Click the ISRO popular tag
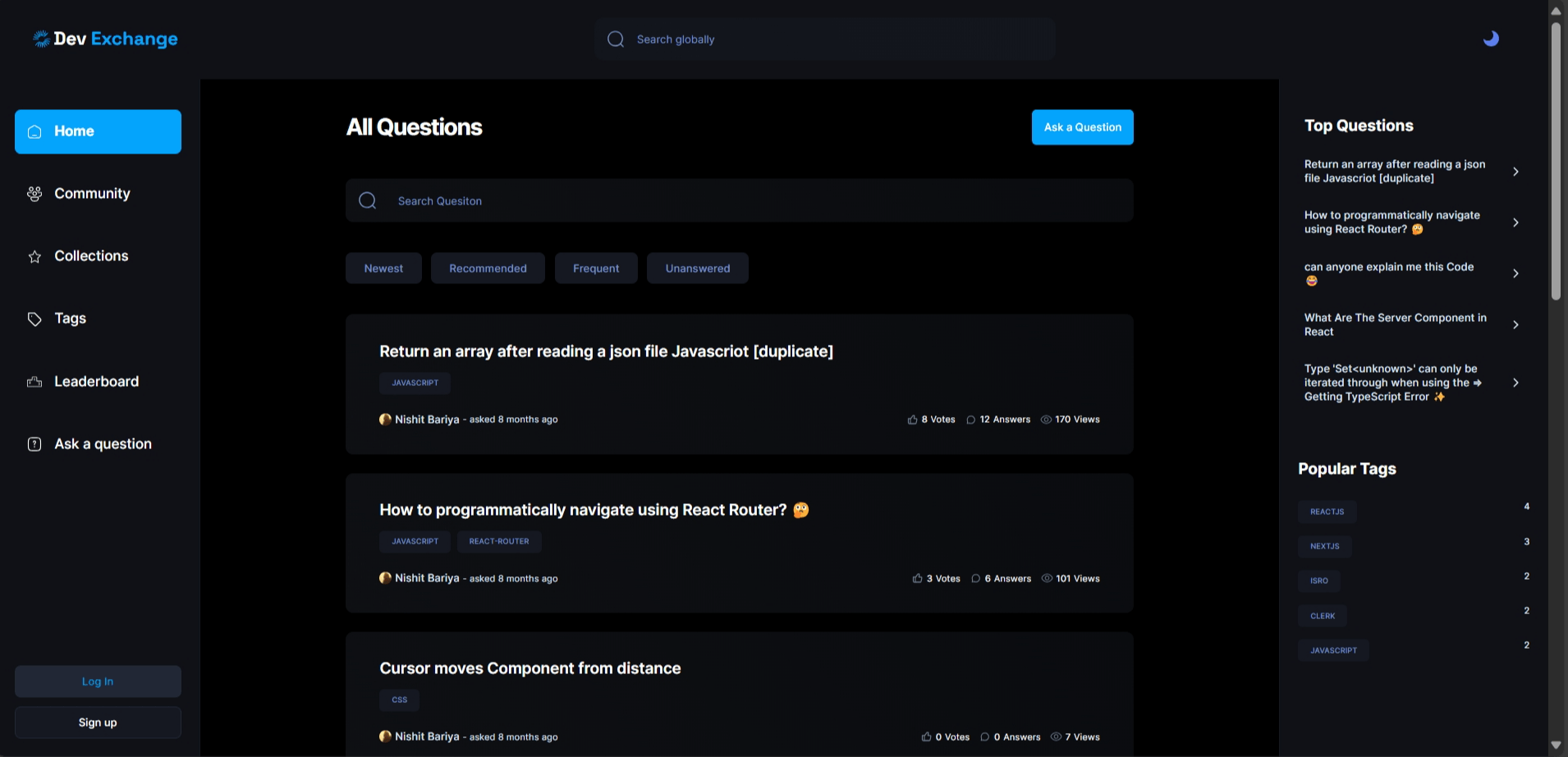The image size is (1568, 757). (x=1318, y=580)
